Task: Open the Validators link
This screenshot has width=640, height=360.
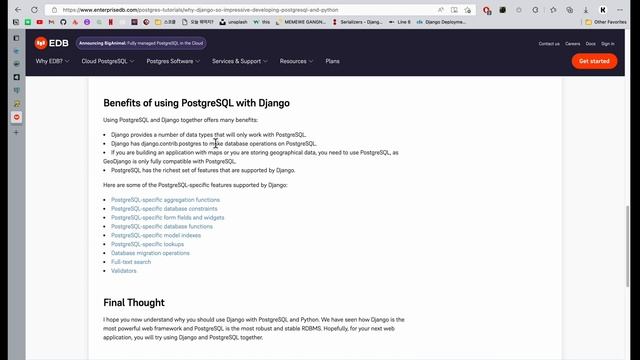Action: [124, 271]
